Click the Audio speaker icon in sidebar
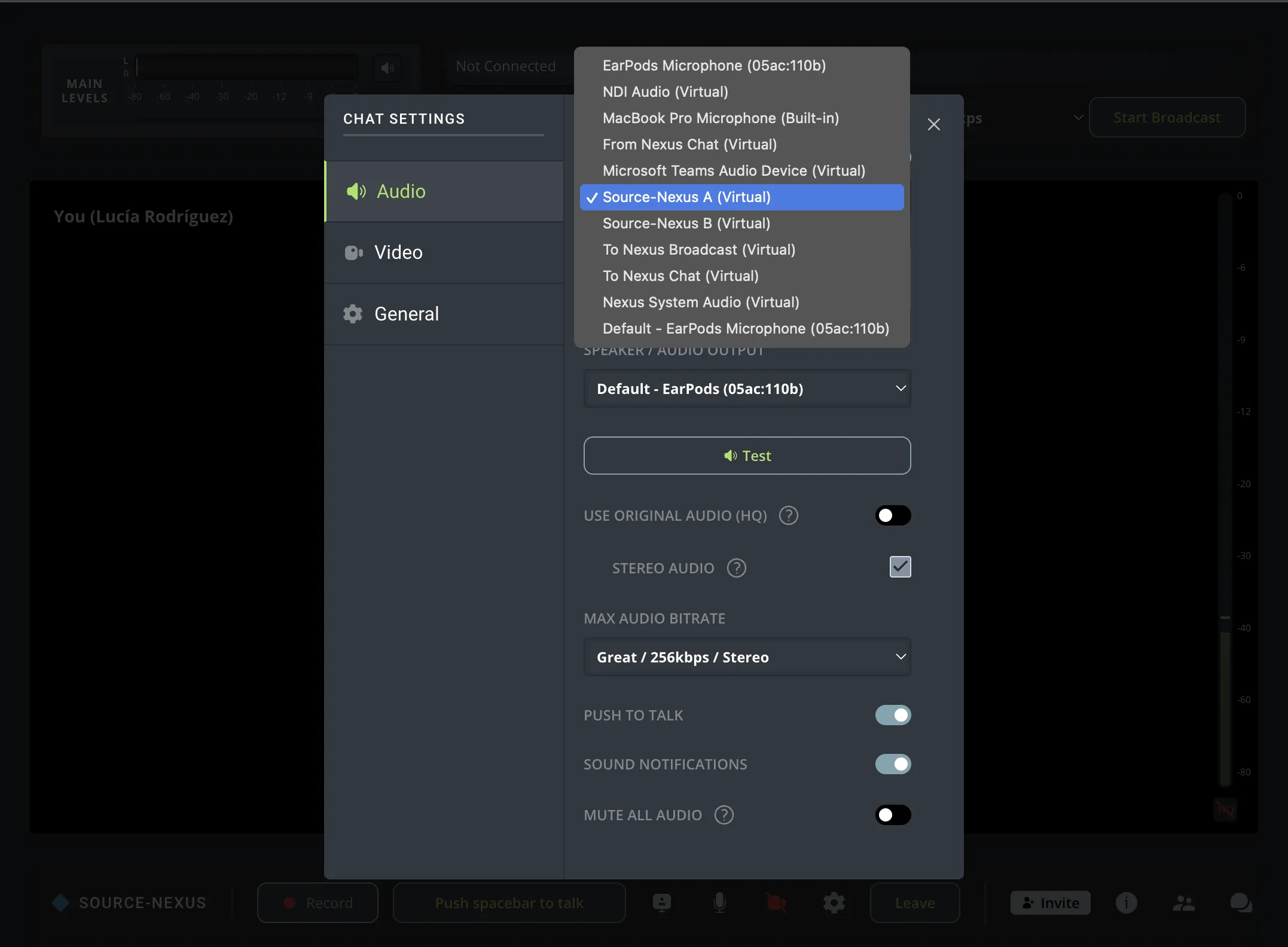1288x947 pixels. click(356, 191)
